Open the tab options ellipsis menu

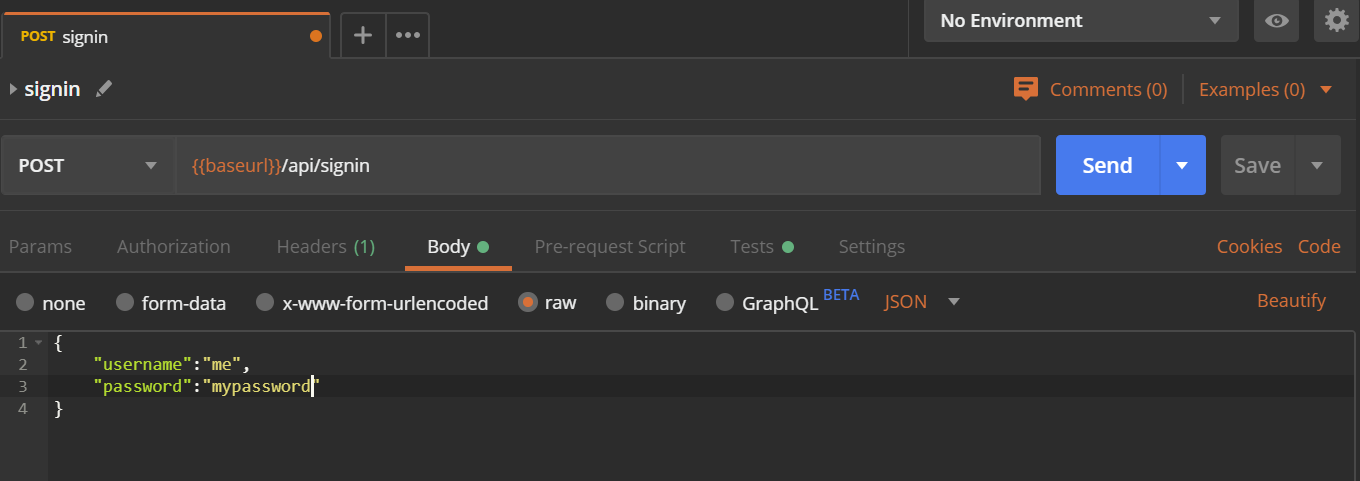(x=407, y=35)
